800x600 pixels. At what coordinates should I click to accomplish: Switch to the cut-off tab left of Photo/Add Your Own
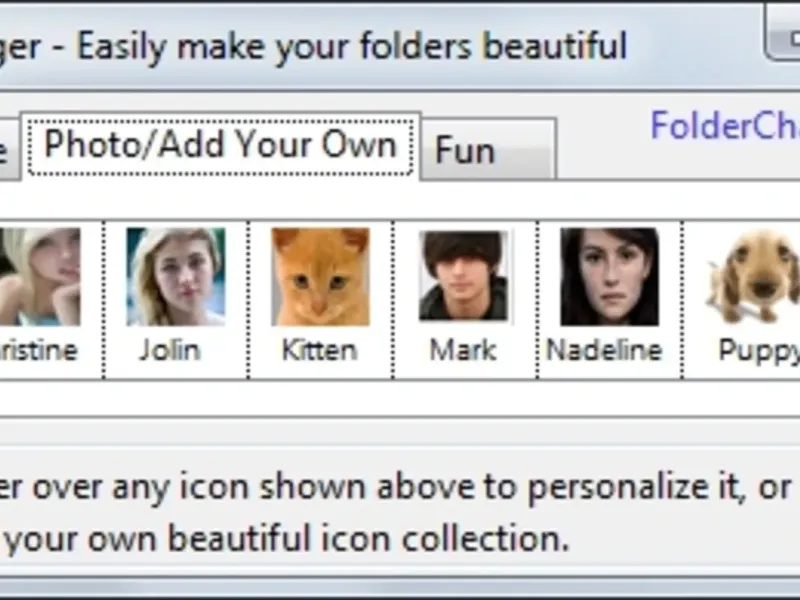(x=8, y=152)
